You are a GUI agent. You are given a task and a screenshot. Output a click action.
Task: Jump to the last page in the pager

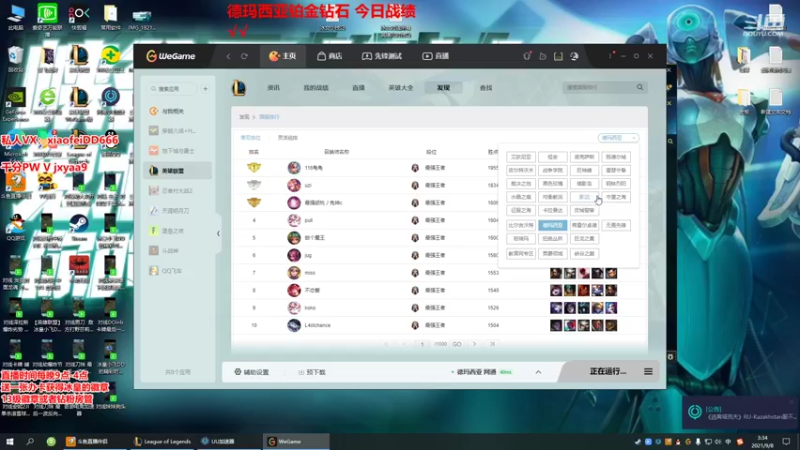[x=492, y=344]
